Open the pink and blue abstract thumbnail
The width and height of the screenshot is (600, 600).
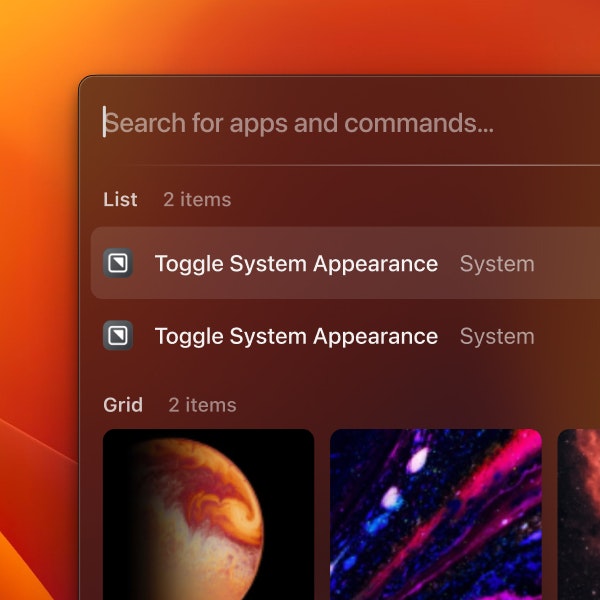click(436, 514)
